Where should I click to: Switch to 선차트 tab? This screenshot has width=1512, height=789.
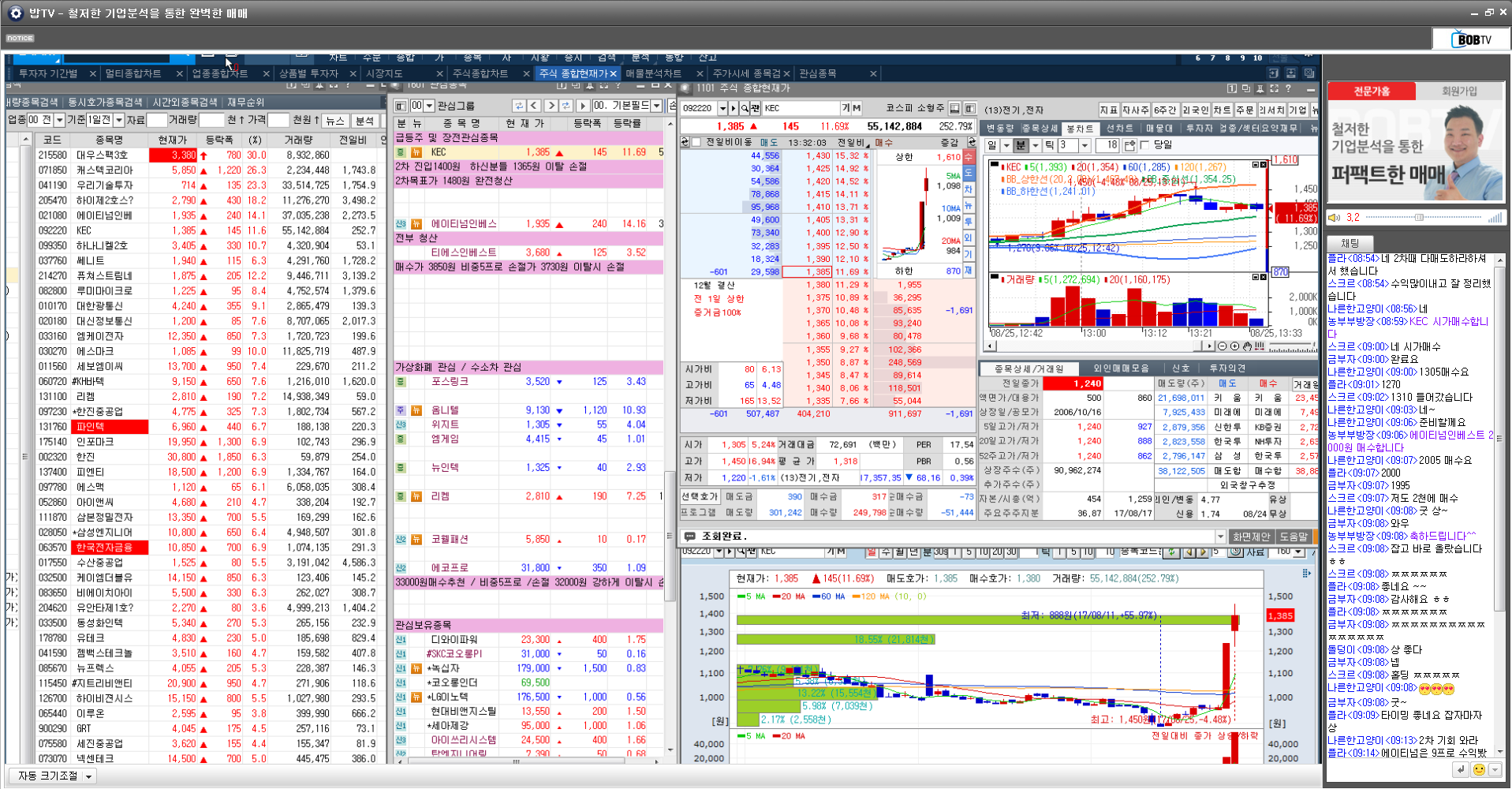pos(1119,128)
